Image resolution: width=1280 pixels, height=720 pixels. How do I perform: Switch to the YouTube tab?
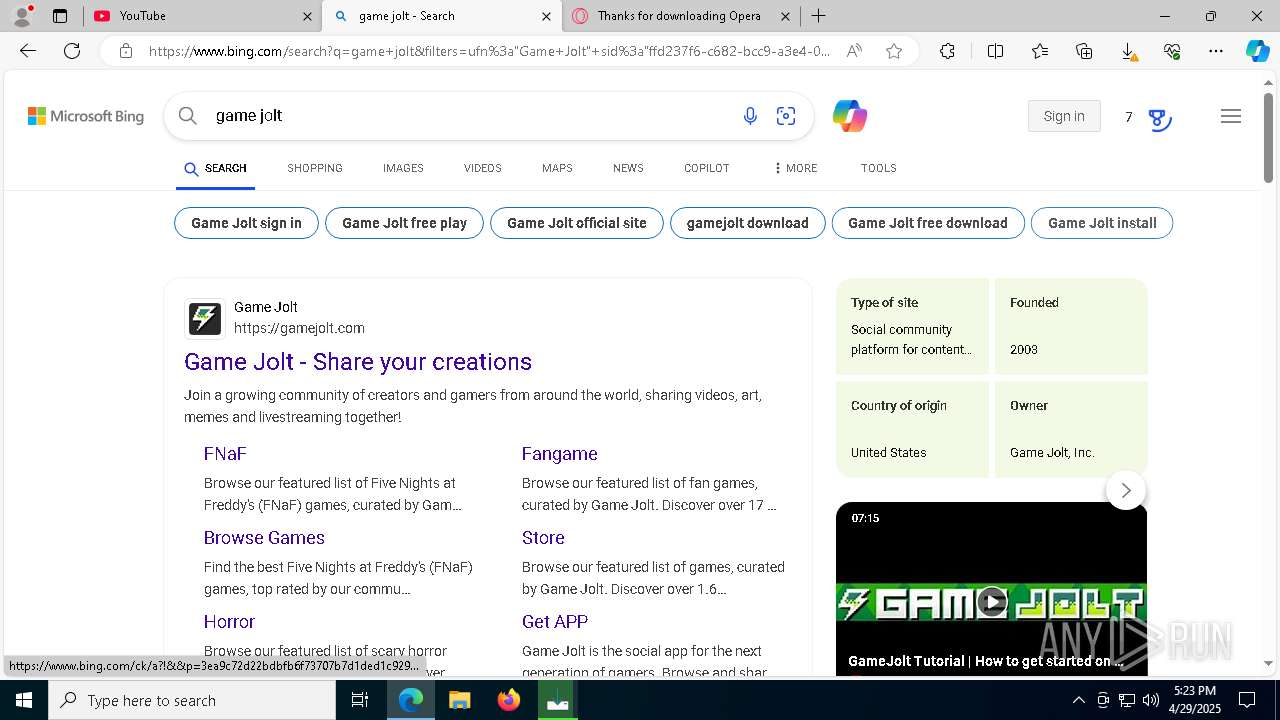coord(202,16)
